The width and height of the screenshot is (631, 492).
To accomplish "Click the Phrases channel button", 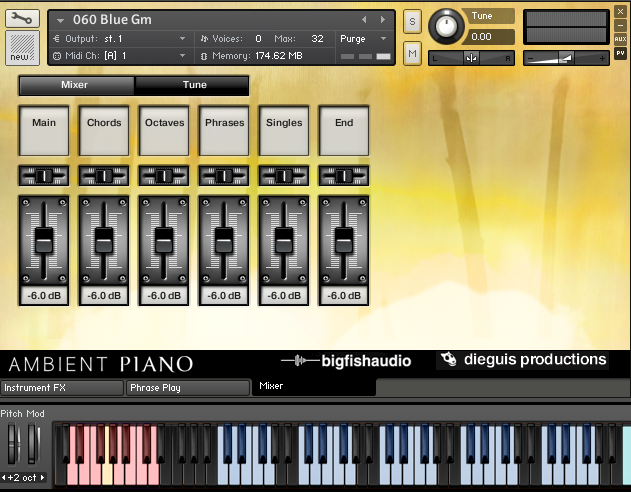I will coord(224,129).
